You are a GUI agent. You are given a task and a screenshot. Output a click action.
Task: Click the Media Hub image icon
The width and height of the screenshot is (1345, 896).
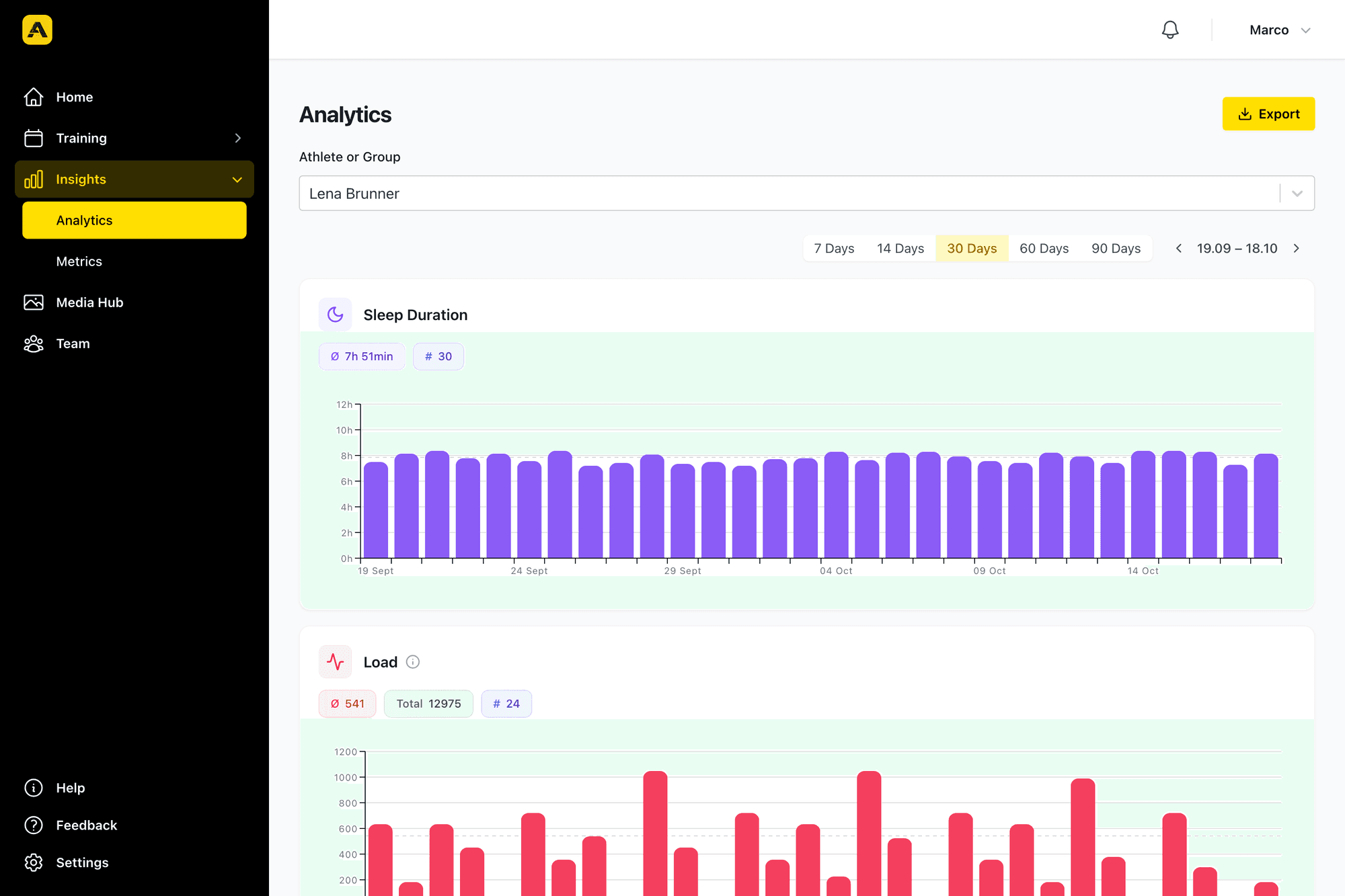click(34, 302)
